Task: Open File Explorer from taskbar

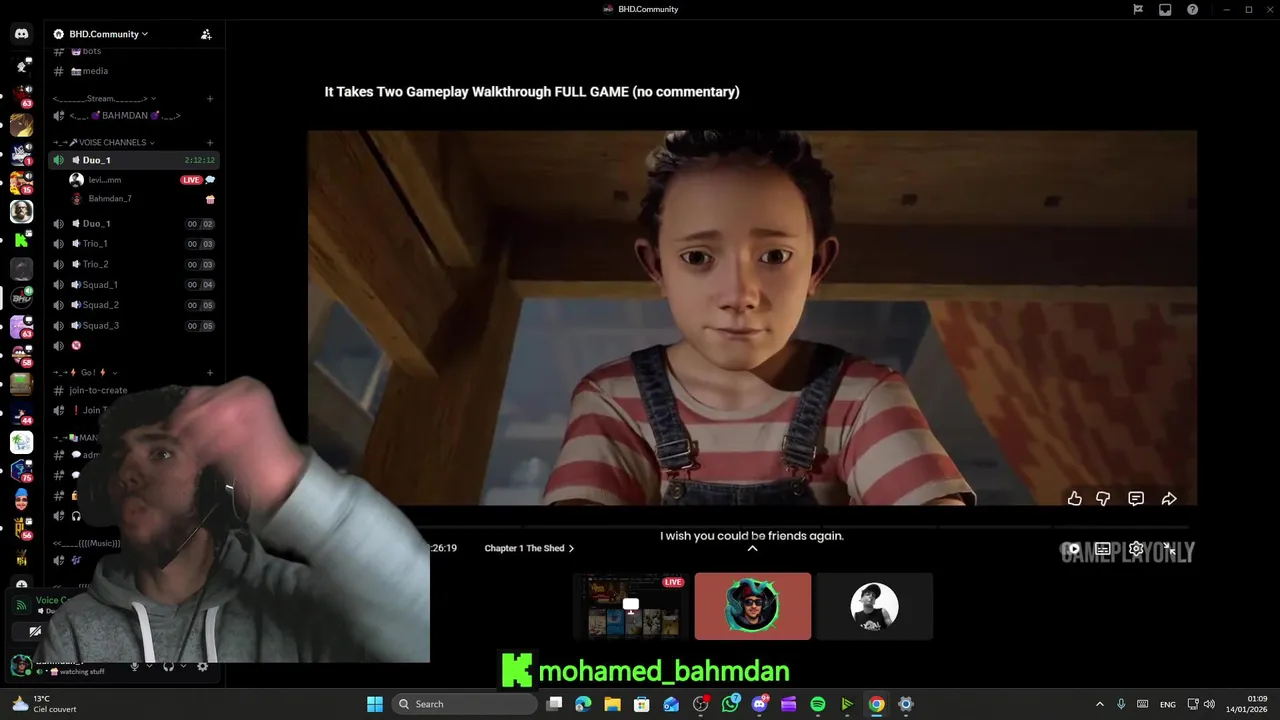Action: pos(612,704)
